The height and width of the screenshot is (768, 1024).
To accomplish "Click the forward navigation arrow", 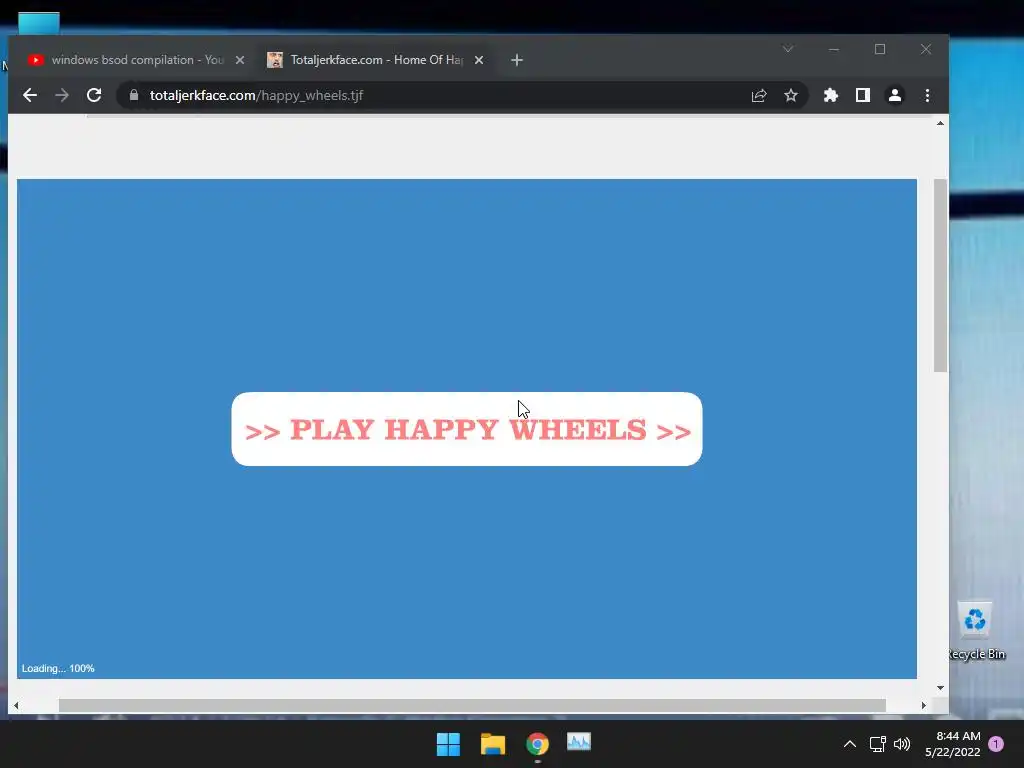I will pyautogui.click(x=62, y=95).
